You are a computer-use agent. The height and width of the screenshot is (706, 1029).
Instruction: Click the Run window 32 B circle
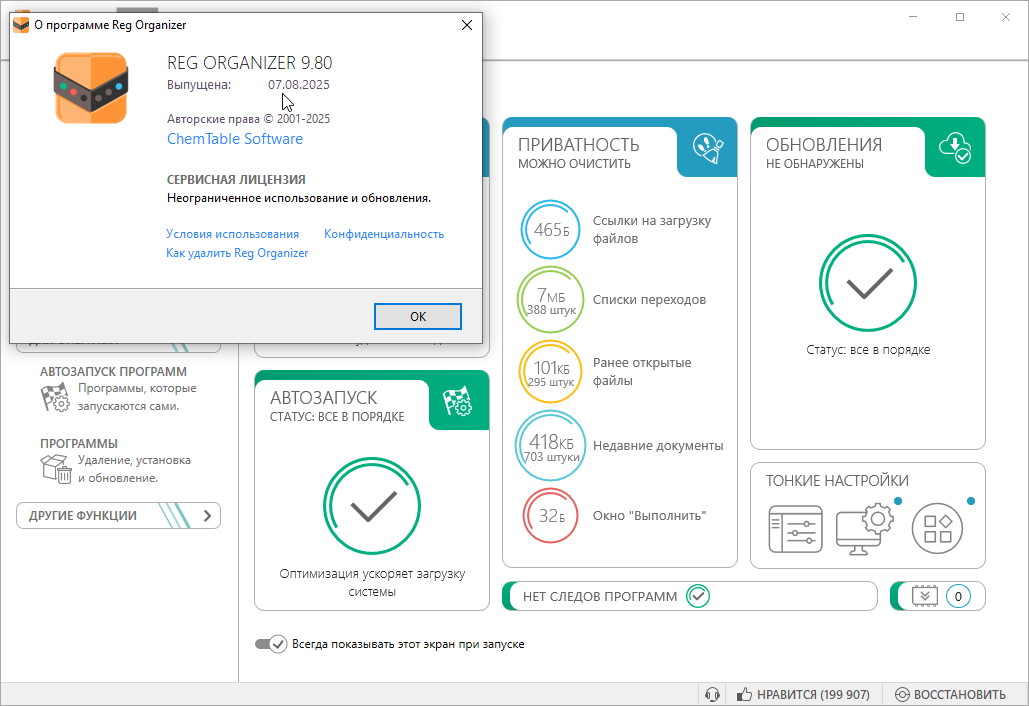pos(551,516)
